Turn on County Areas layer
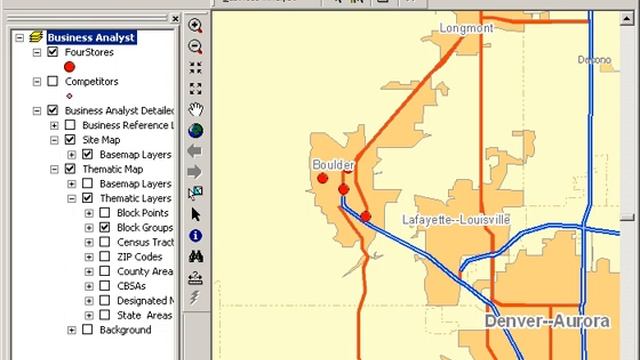This screenshot has height=360, width=640. click(105, 271)
